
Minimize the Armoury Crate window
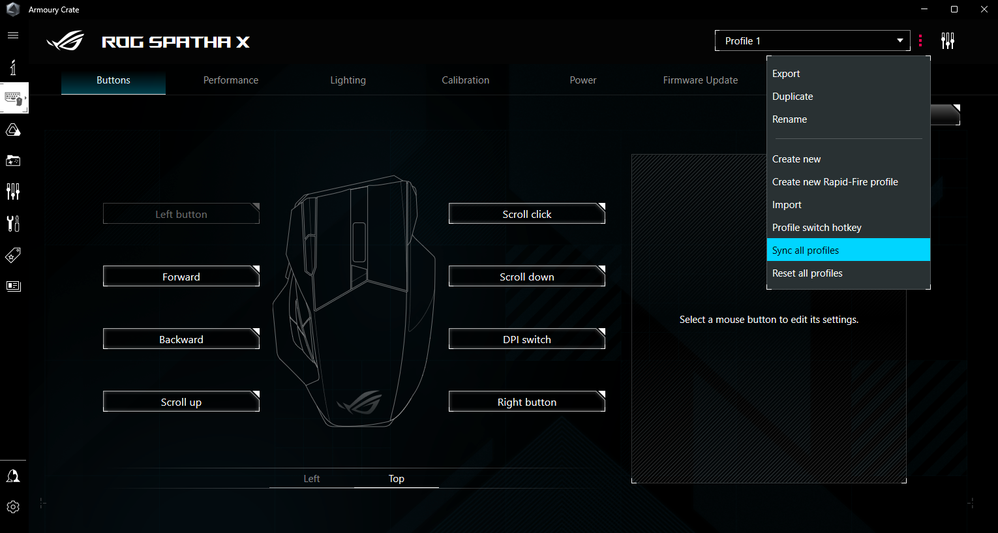[x=925, y=10]
